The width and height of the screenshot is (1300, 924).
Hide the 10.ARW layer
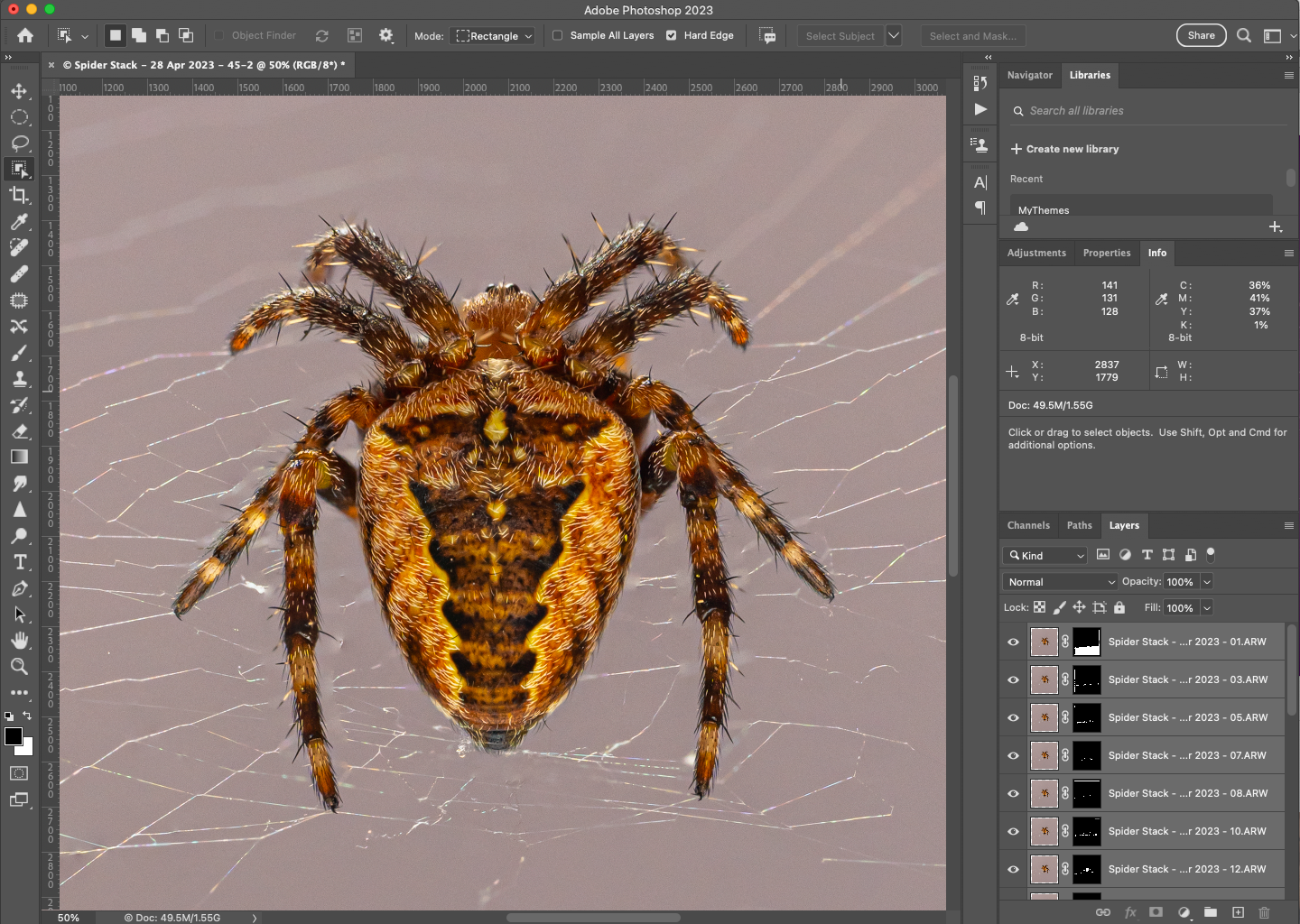[1013, 832]
